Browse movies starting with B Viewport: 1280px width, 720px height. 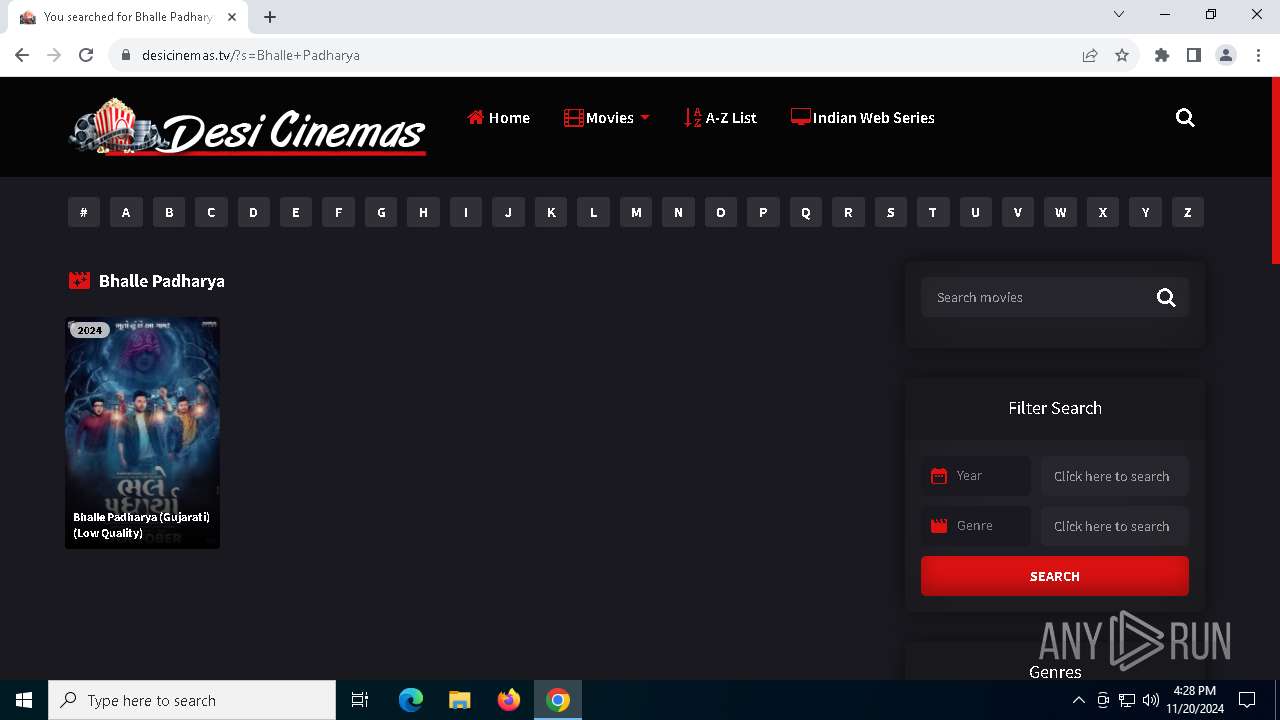point(169,212)
